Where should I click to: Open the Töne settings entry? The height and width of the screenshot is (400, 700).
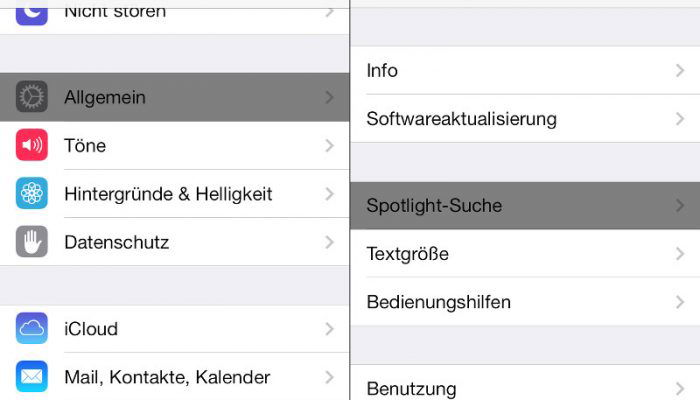click(175, 145)
